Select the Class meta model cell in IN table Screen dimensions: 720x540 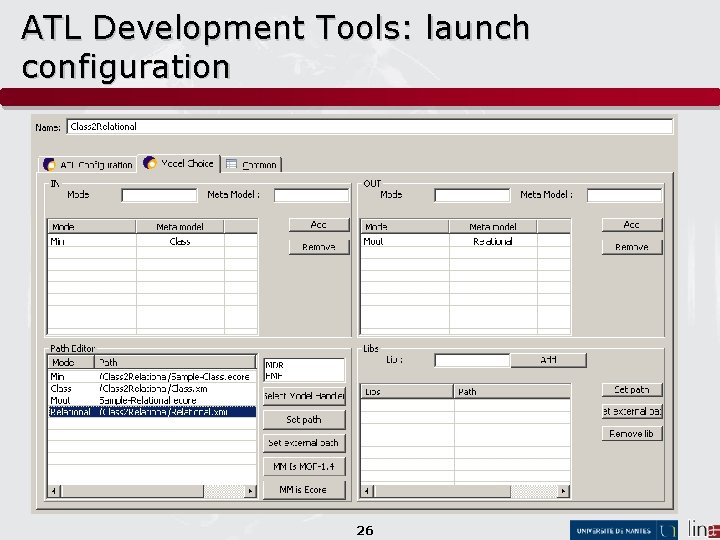point(180,241)
